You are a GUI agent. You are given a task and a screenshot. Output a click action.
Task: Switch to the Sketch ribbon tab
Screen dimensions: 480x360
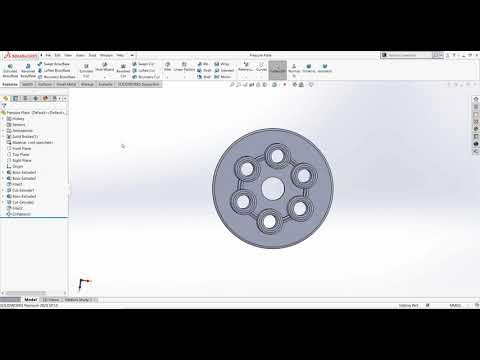coord(27,84)
